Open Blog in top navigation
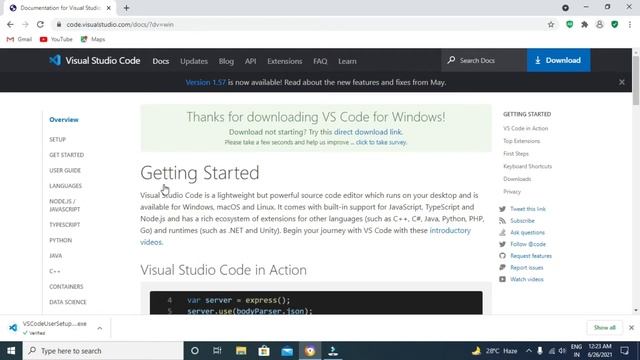Viewport: 640px width, 360px height. pos(226,61)
